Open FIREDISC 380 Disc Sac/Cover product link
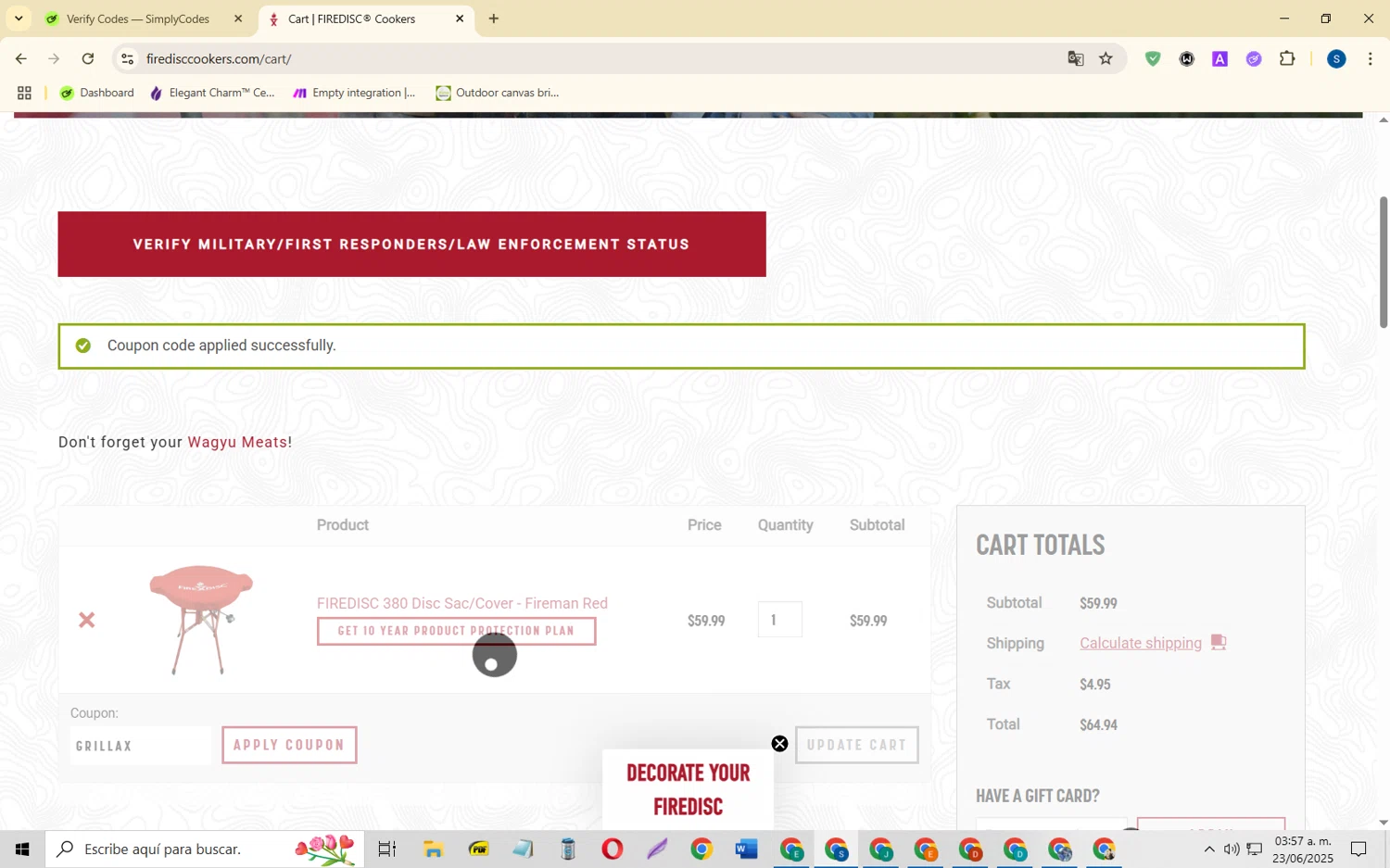The height and width of the screenshot is (868, 1390). (x=462, y=603)
